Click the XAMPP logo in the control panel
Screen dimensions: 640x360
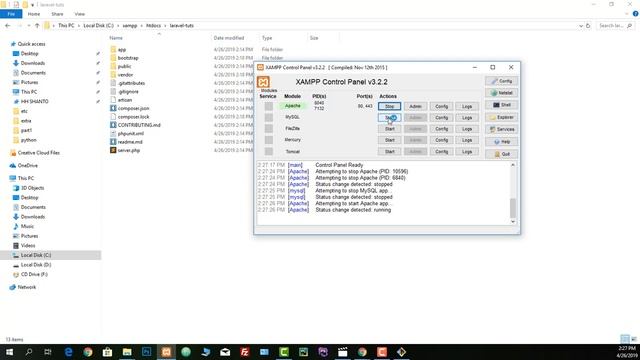coord(263,82)
